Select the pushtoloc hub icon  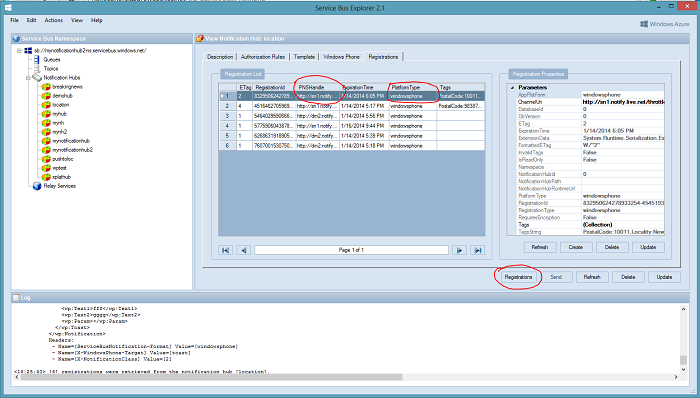tap(46, 159)
